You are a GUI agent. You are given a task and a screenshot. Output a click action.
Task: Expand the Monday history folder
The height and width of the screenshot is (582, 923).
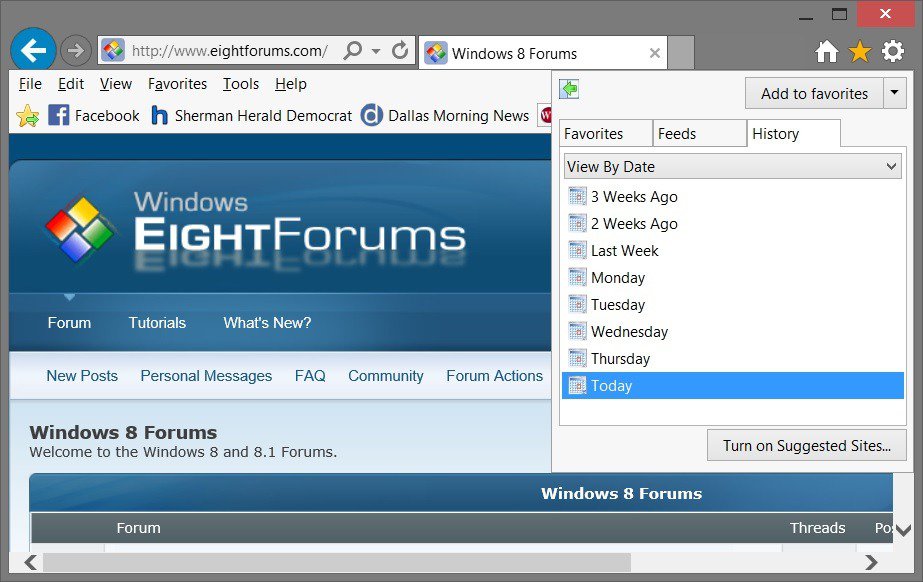[x=732, y=278]
